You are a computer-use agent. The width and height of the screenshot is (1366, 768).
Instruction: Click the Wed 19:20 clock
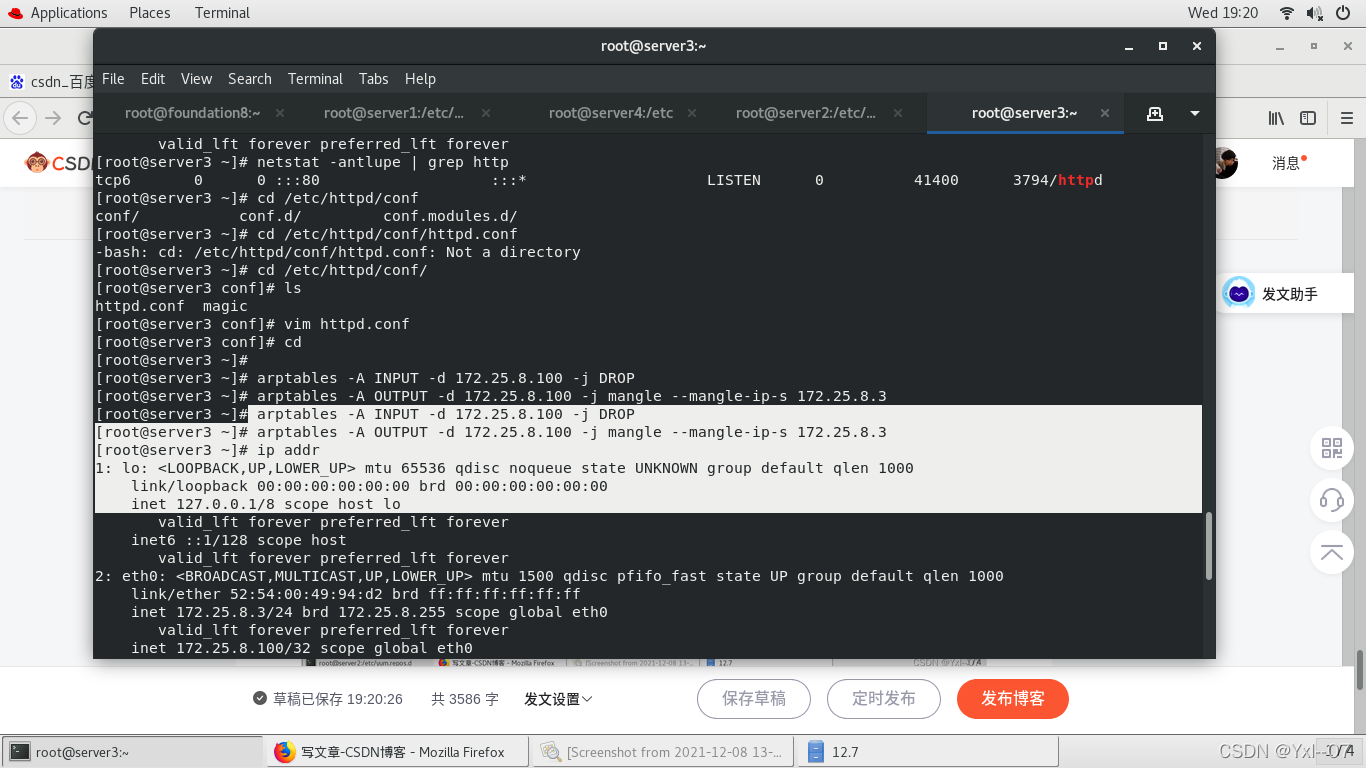pyautogui.click(x=1223, y=13)
